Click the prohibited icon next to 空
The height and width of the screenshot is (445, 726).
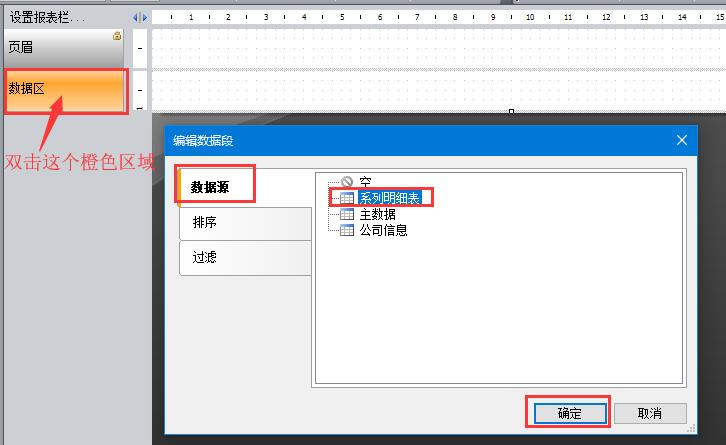[347, 182]
